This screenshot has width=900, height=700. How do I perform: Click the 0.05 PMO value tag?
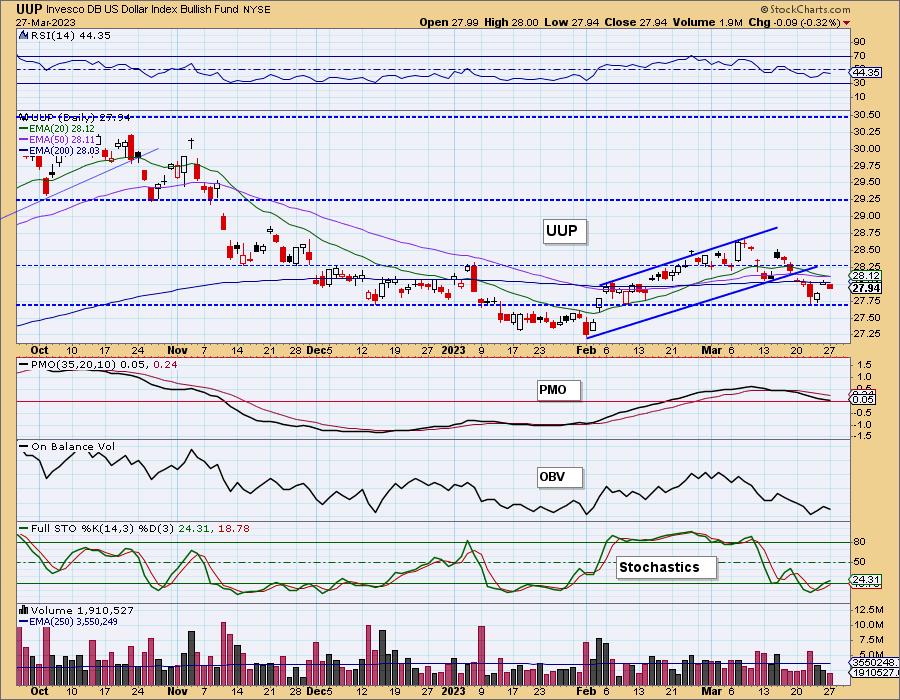[x=864, y=399]
